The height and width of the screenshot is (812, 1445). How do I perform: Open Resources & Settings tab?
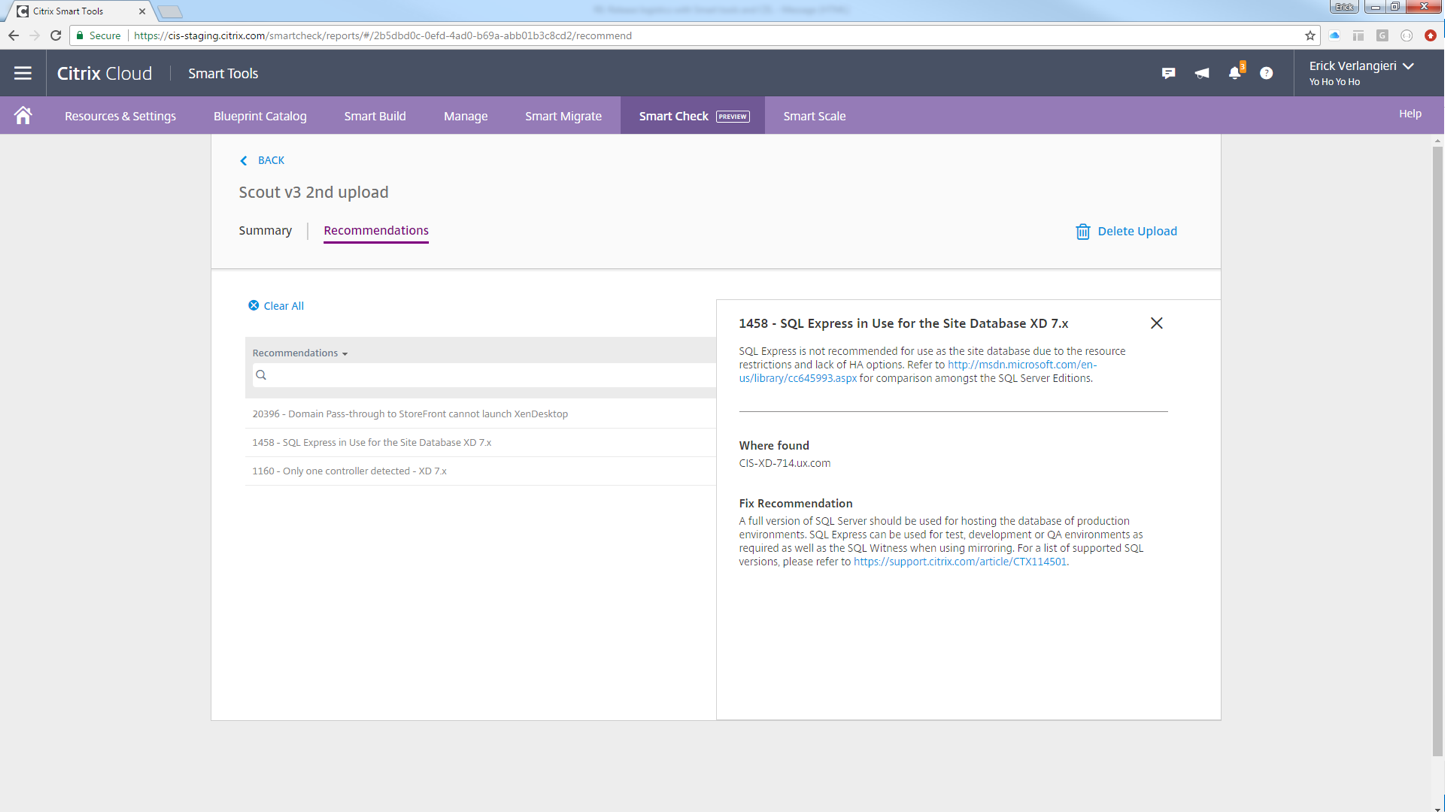(x=120, y=116)
